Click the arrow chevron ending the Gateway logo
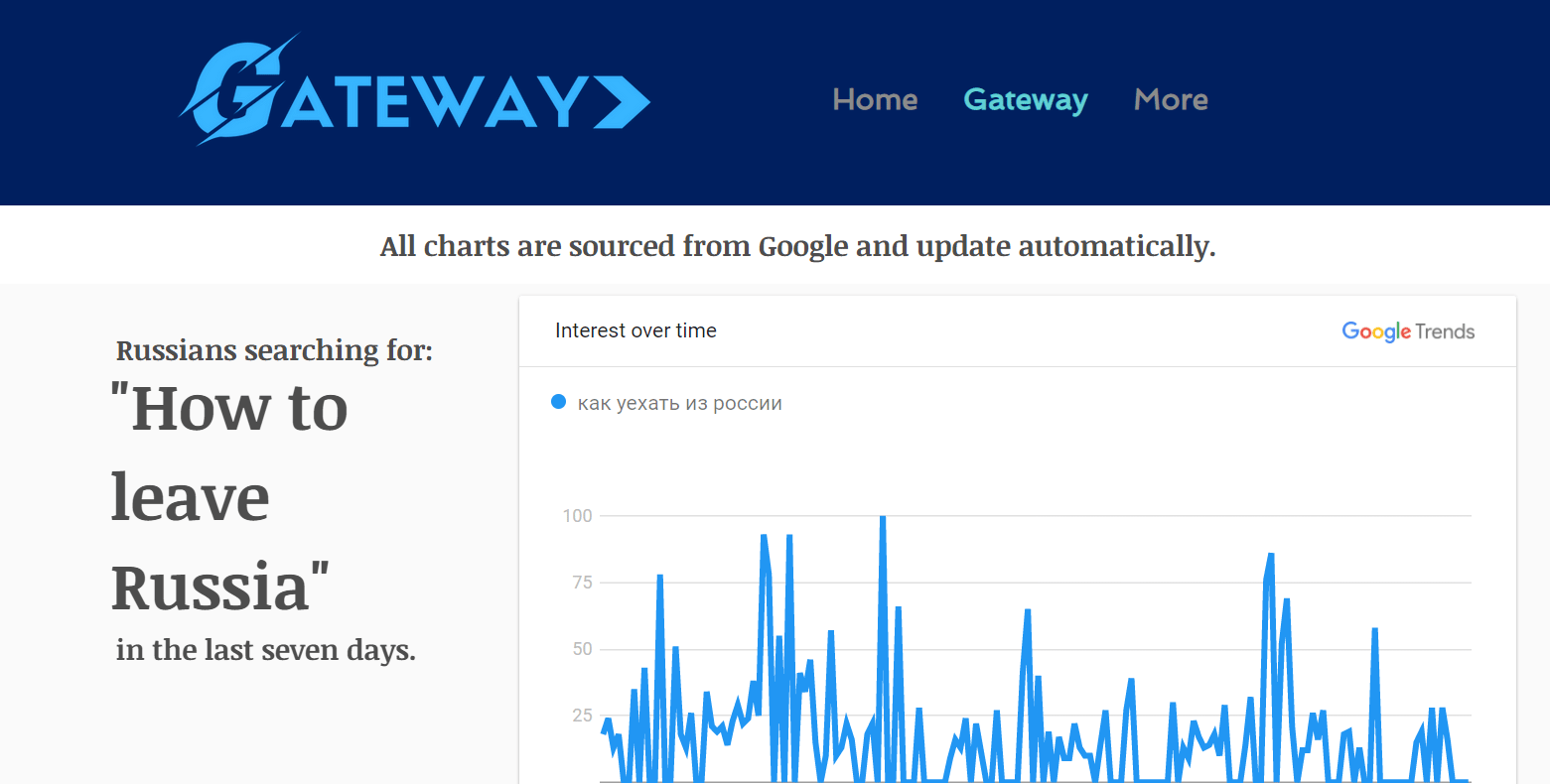 pyautogui.click(x=622, y=101)
